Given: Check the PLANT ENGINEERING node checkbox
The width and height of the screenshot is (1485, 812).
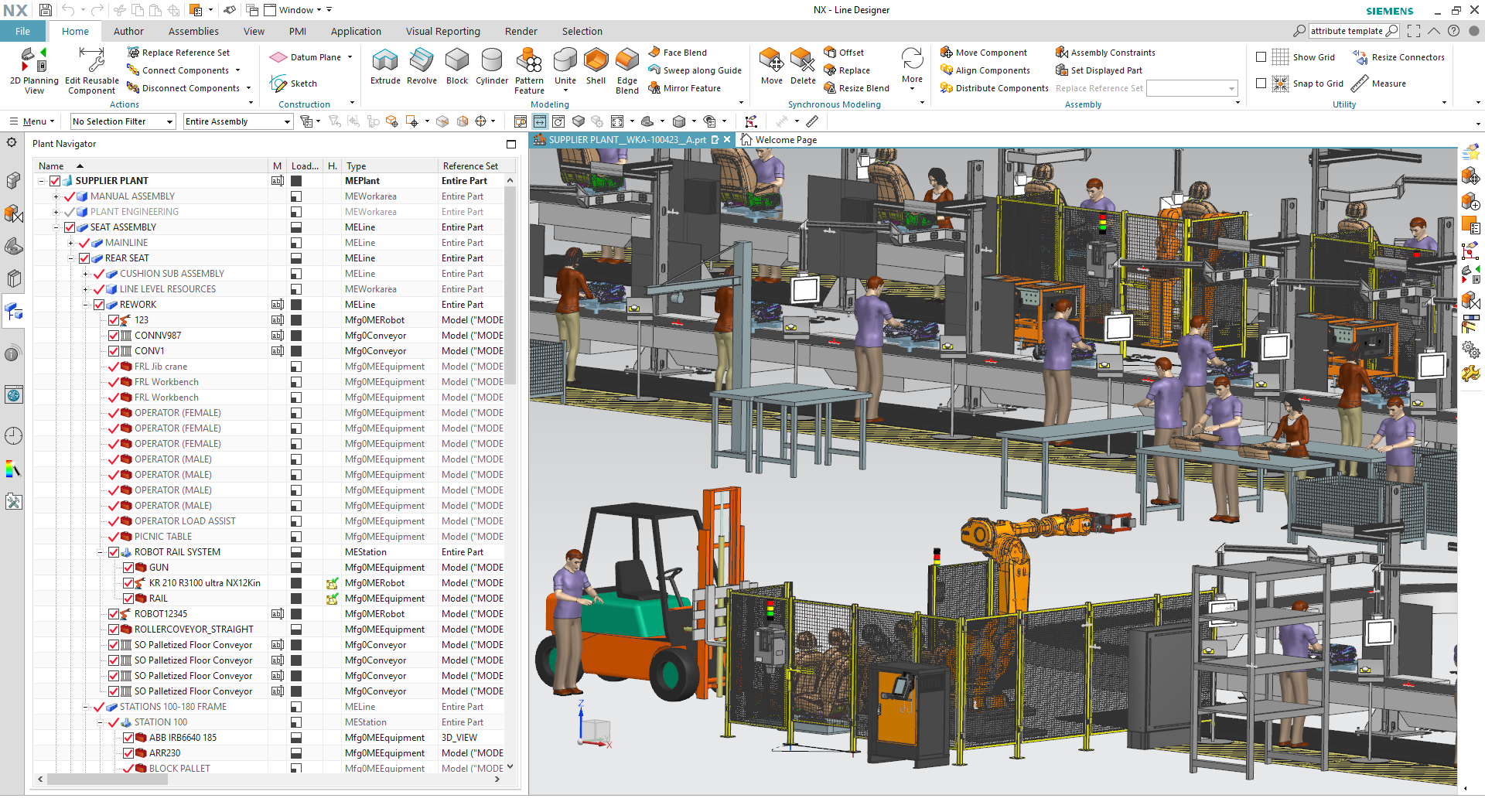Looking at the screenshot, I should pyautogui.click(x=70, y=211).
